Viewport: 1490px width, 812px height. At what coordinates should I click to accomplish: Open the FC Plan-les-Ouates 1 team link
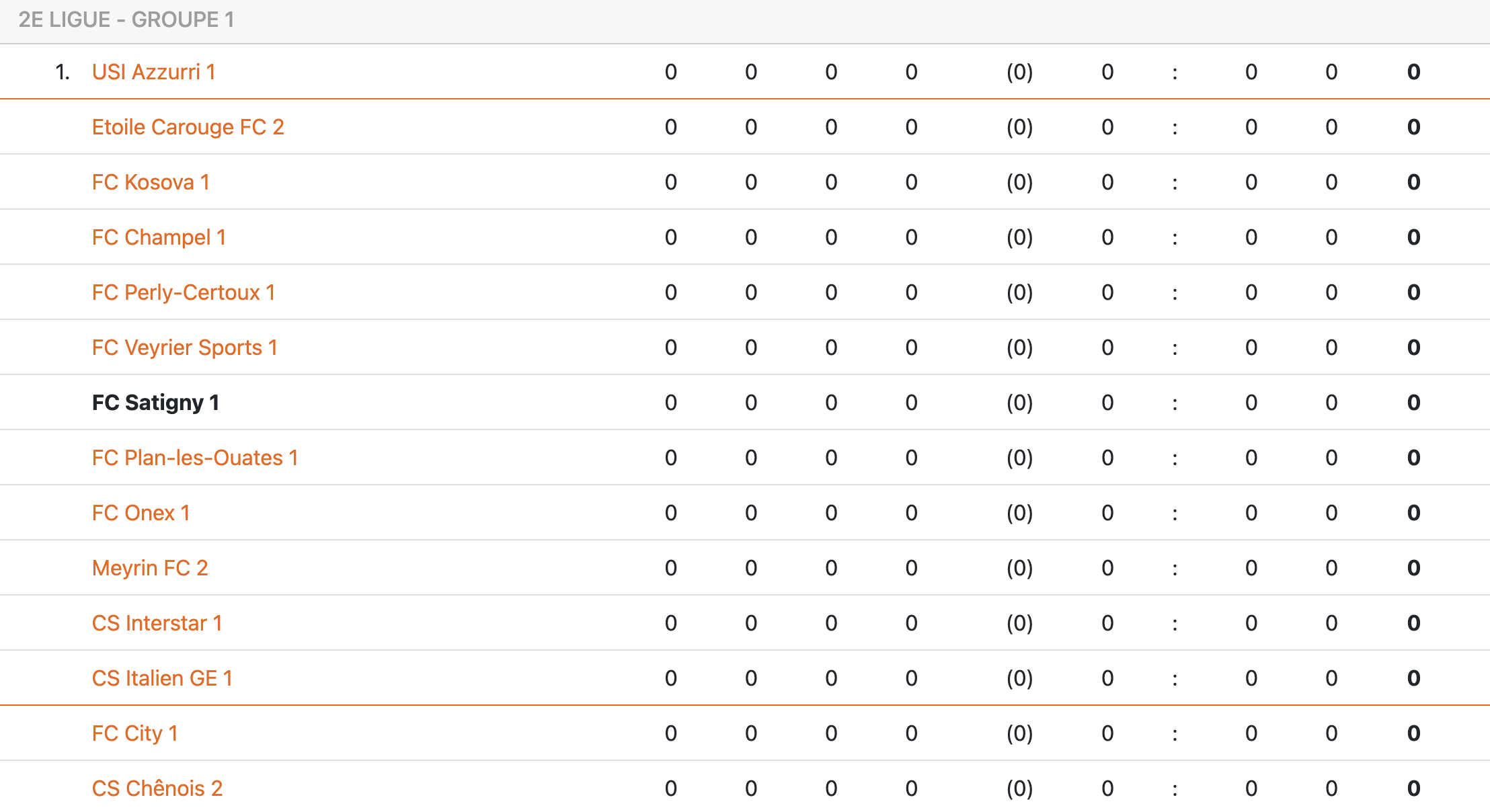click(194, 458)
